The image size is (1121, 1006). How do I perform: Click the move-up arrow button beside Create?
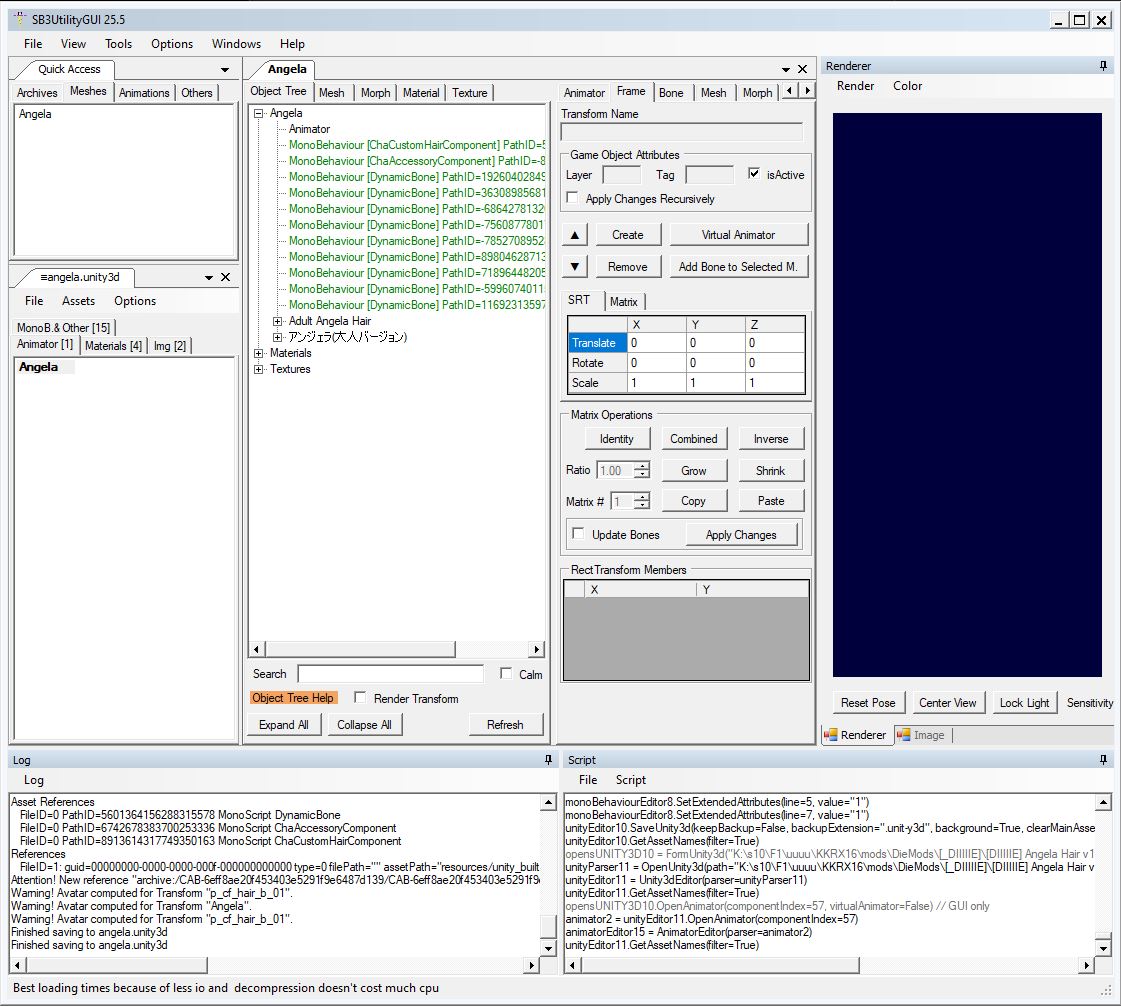[574, 235]
